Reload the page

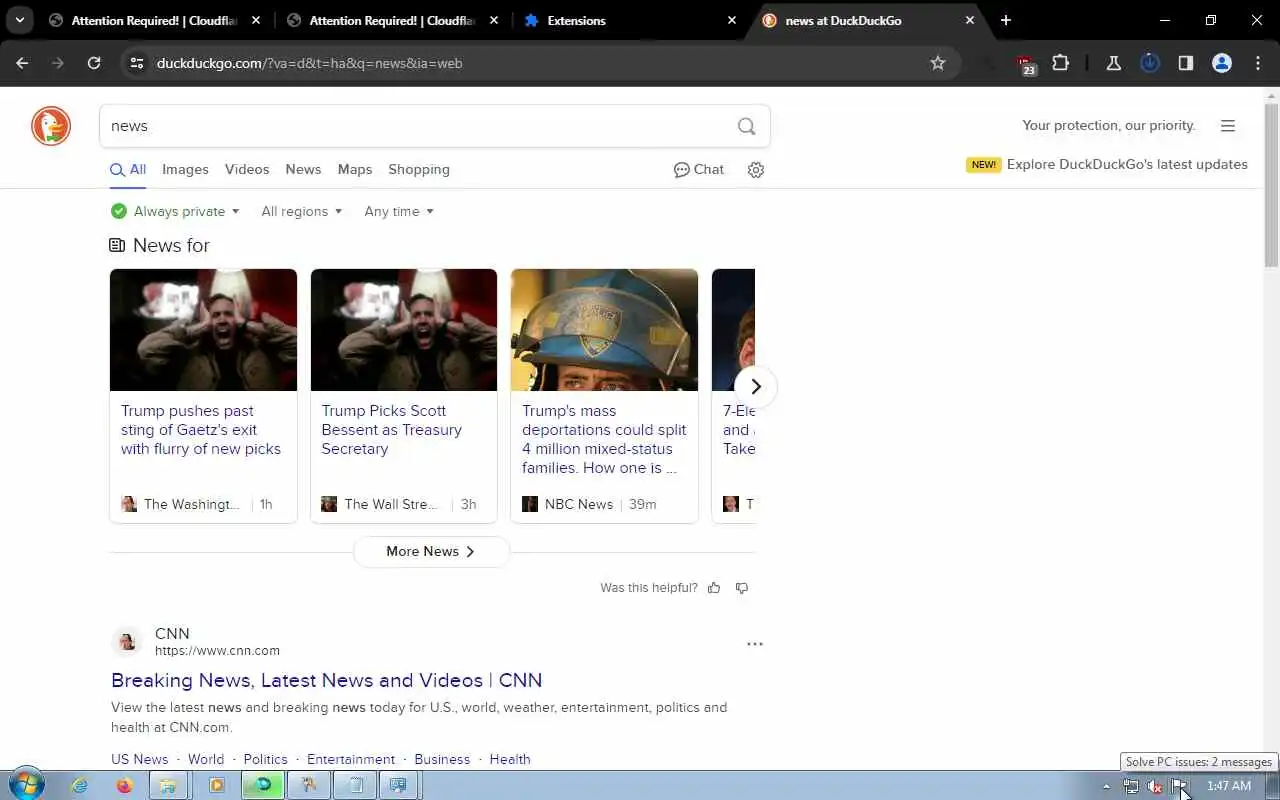coord(94,63)
